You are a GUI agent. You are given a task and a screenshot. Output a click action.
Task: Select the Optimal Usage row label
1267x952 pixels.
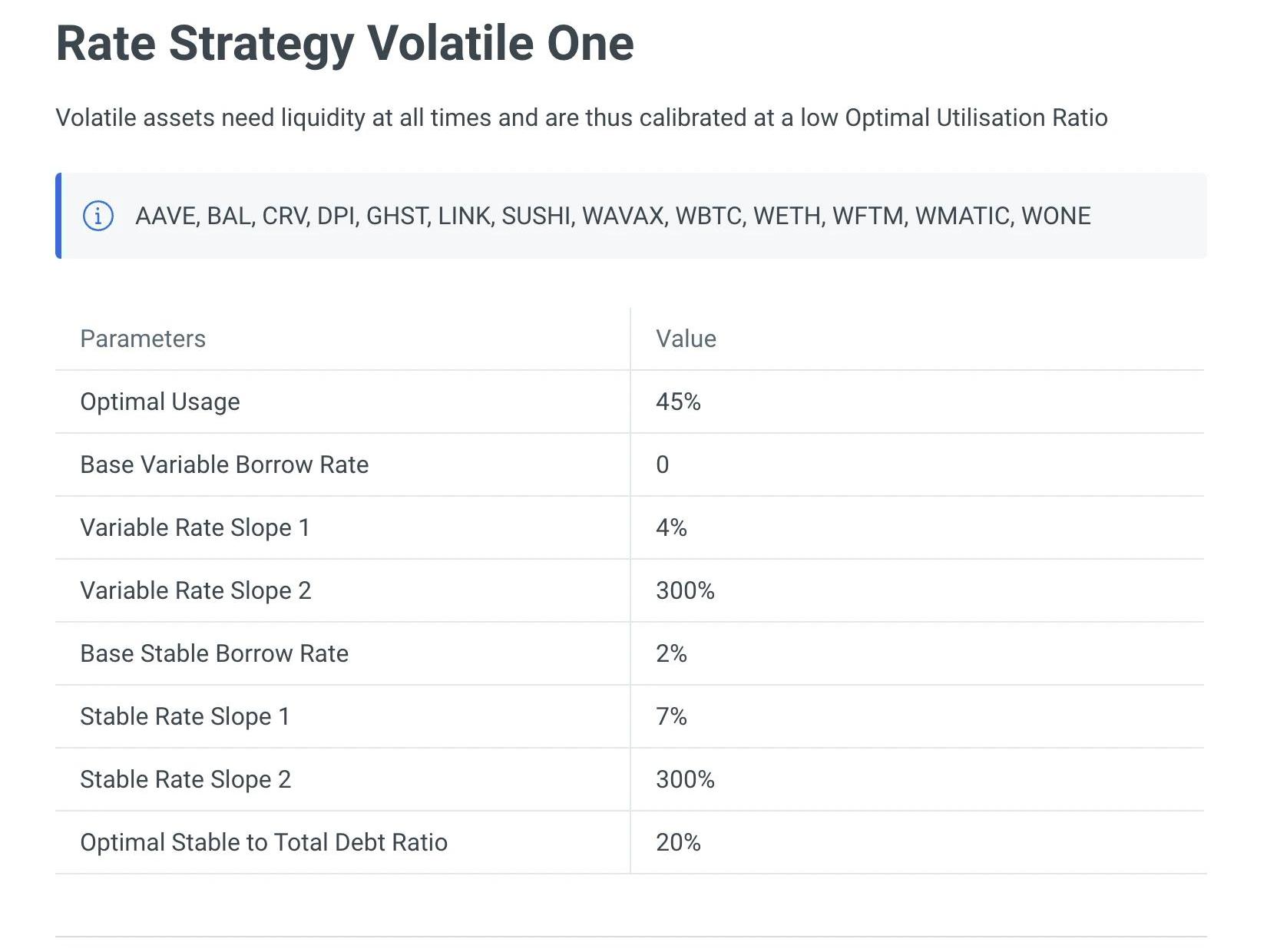click(160, 402)
